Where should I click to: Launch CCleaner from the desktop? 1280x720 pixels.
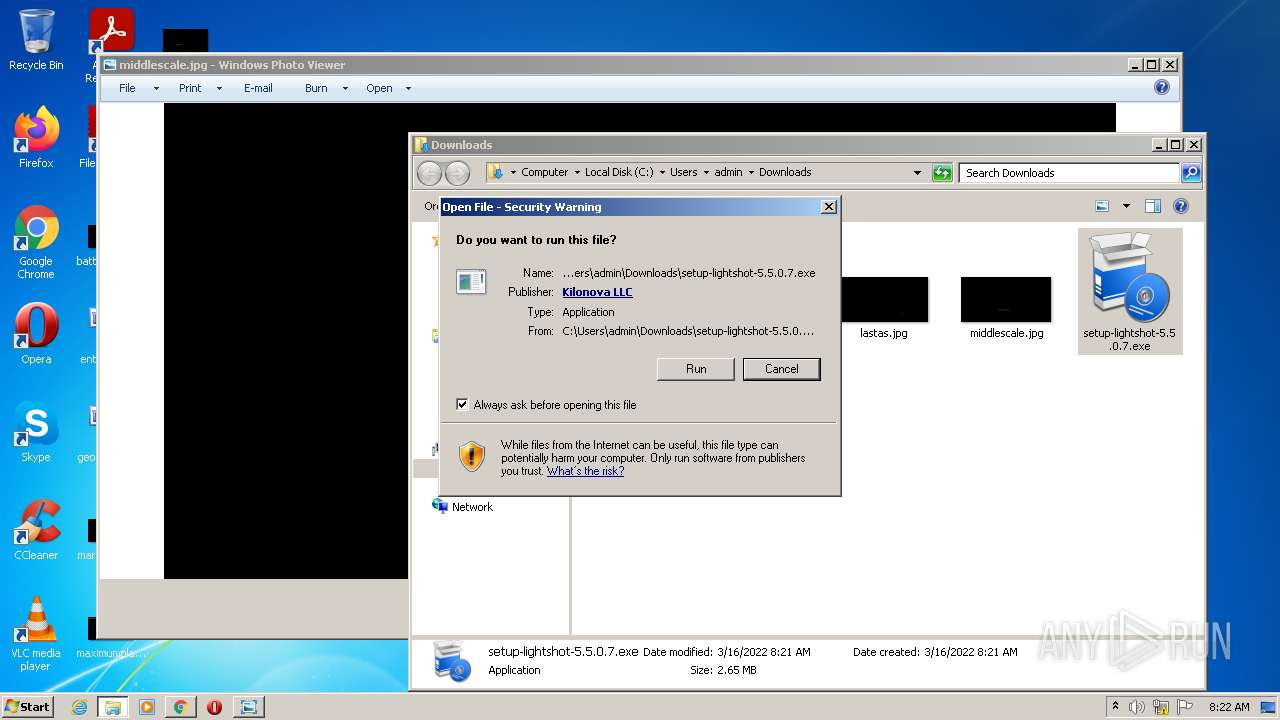coord(36,530)
